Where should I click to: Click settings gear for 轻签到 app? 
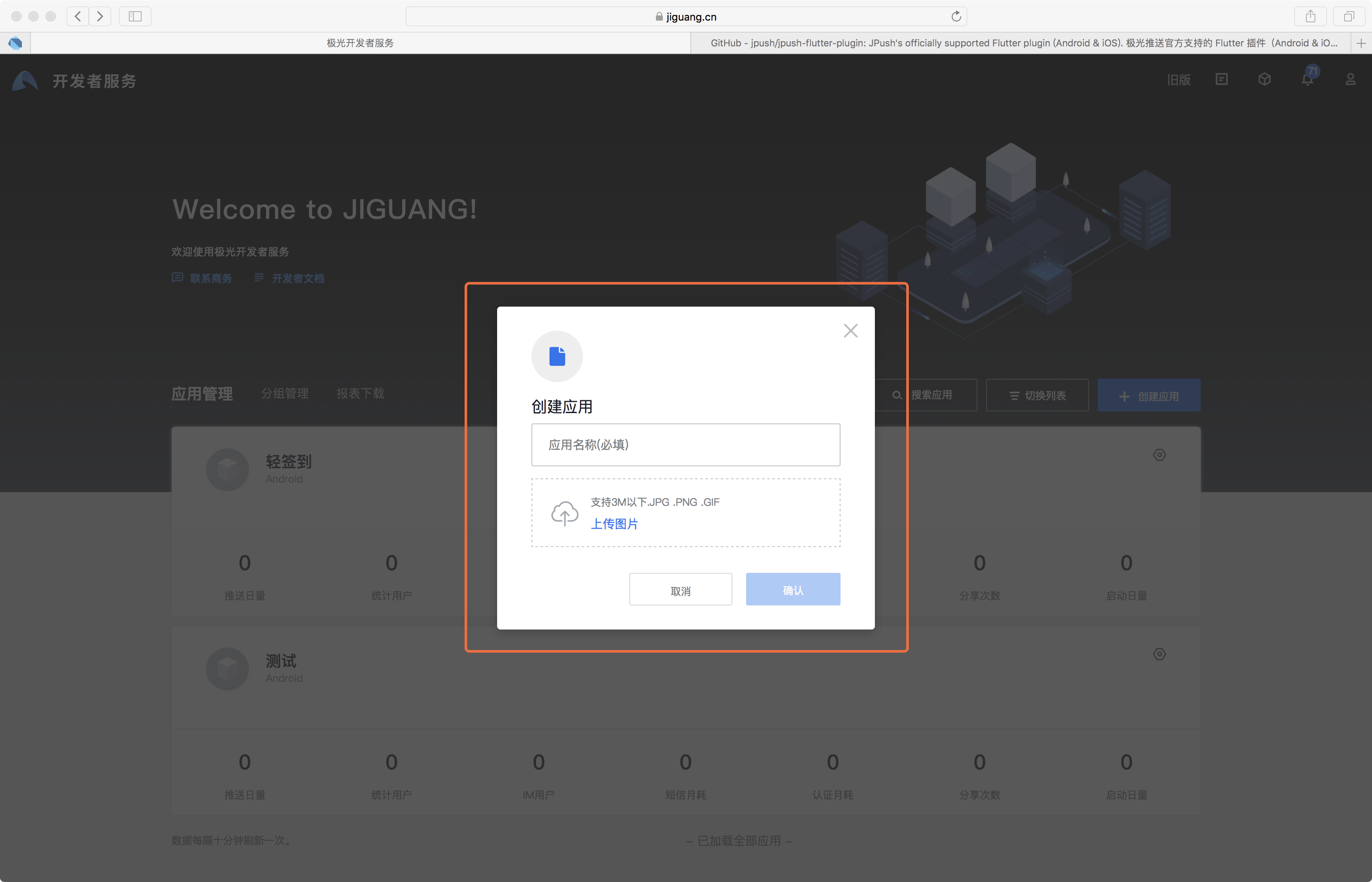point(1159,455)
